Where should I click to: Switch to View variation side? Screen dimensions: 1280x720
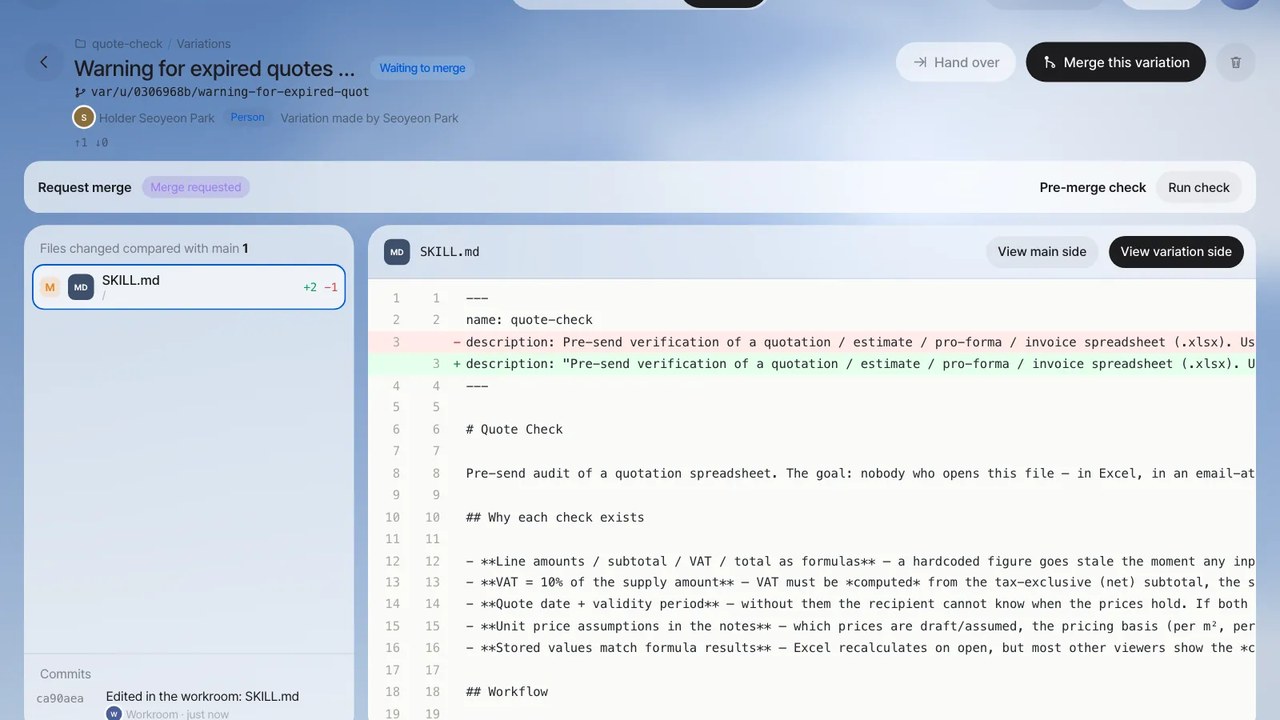point(1176,252)
